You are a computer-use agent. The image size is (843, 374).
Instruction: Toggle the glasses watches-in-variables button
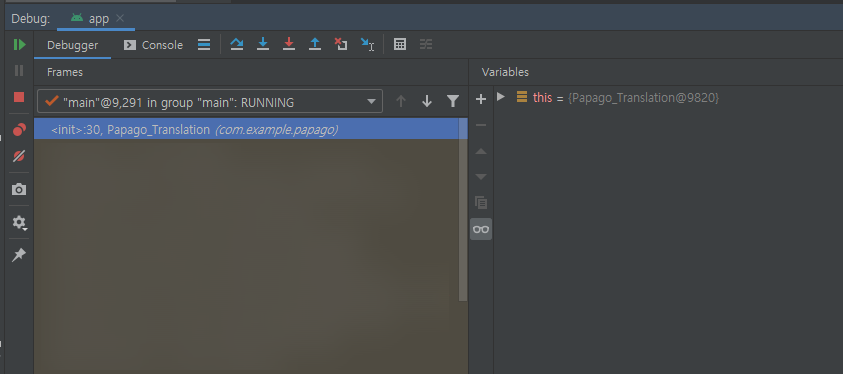coord(481,229)
